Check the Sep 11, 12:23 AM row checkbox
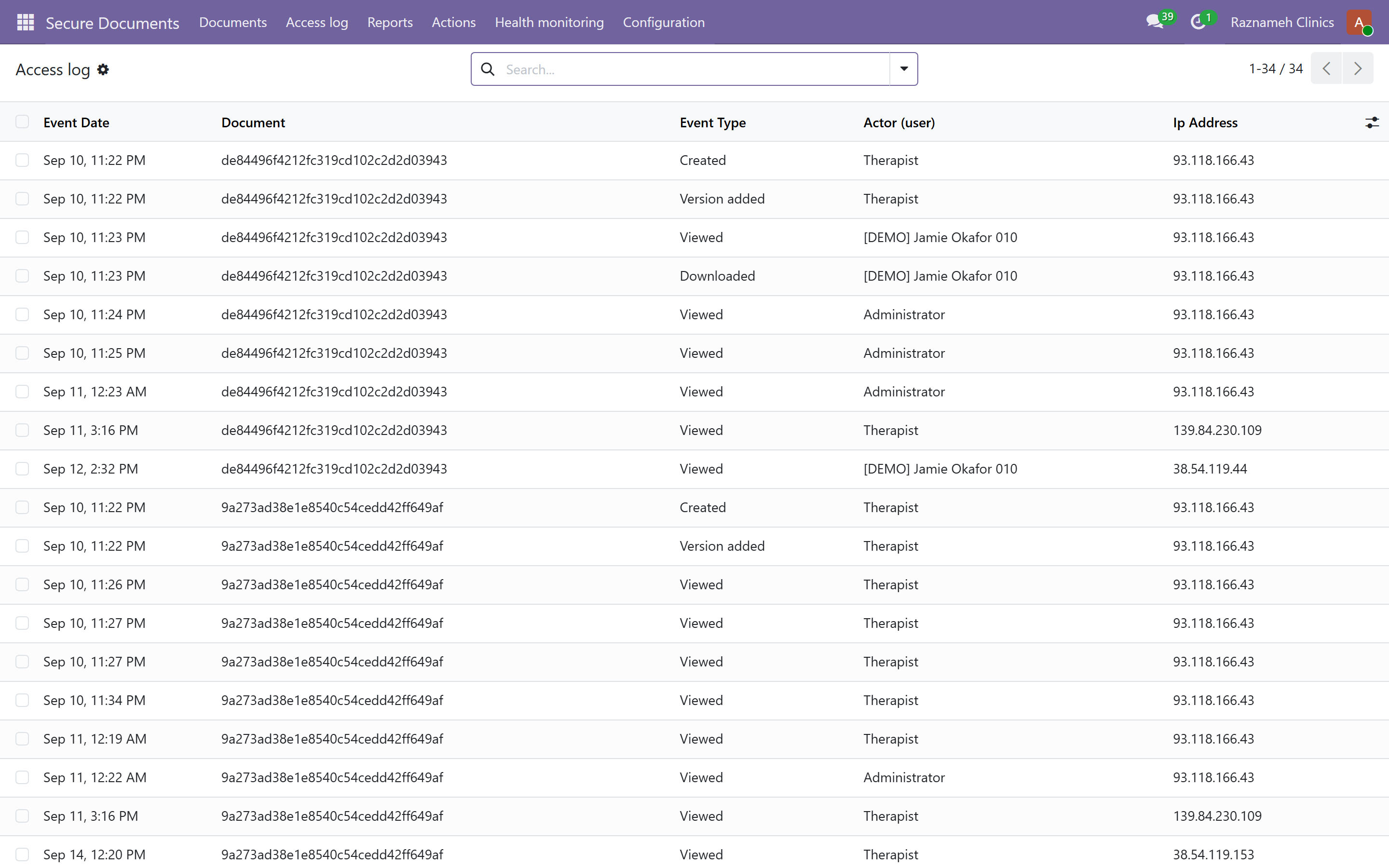Viewport: 1389px width, 868px height. pyautogui.click(x=22, y=392)
